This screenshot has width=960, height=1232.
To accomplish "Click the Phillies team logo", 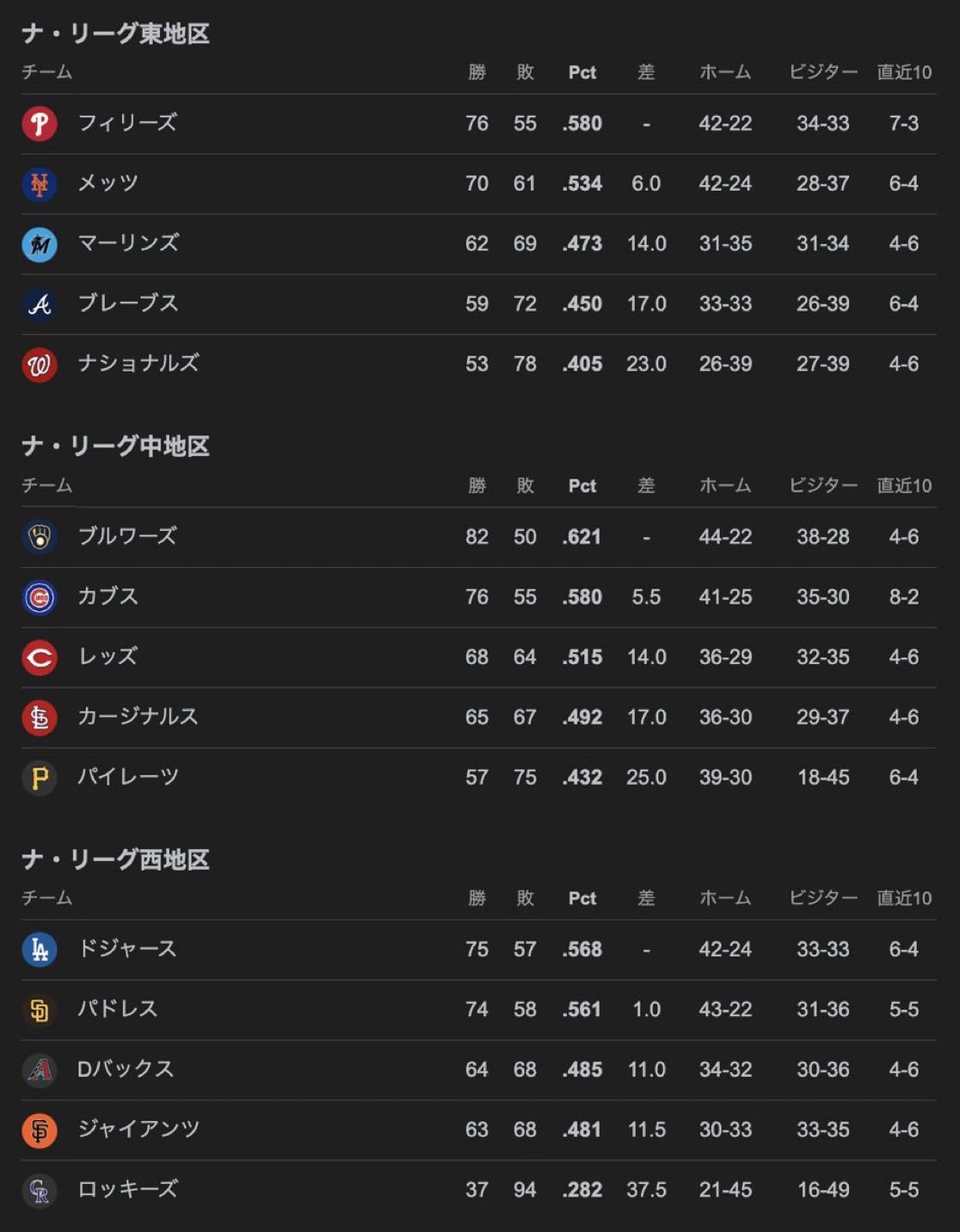I will (40, 124).
